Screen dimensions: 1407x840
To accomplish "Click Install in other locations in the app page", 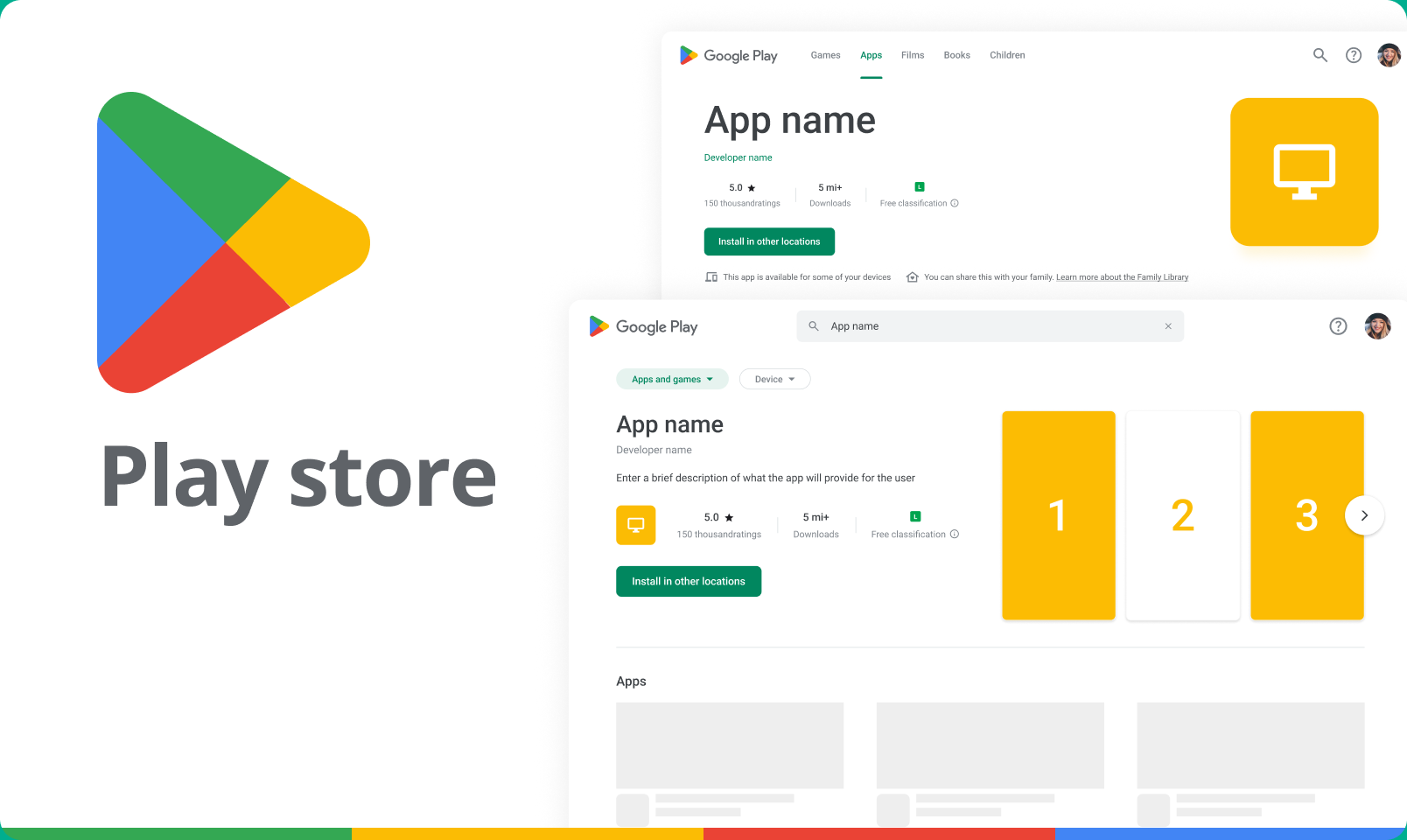I will click(769, 241).
